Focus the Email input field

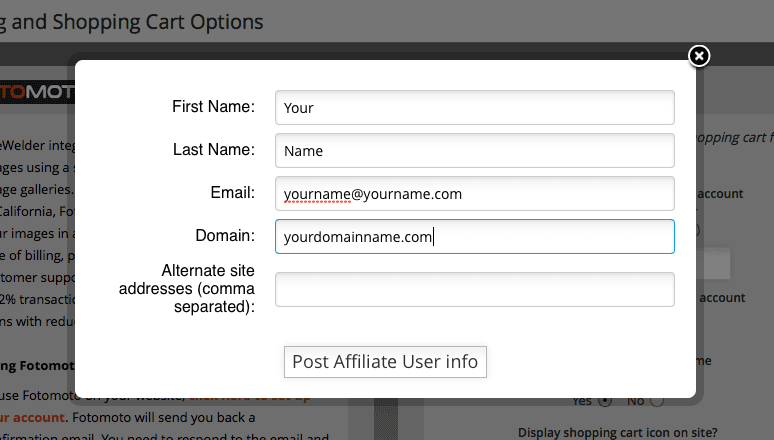coord(474,194)
